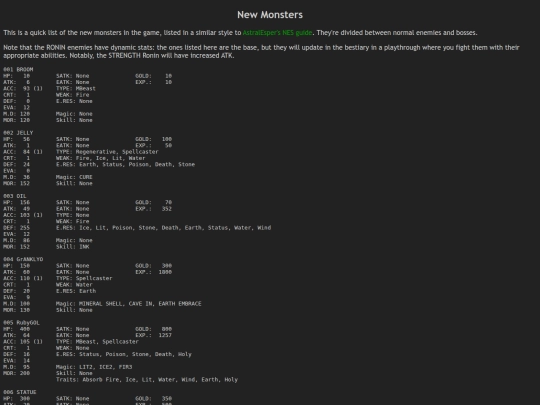Click JELLY's 'TYPE: Regenerative, Spellcaster' line
Viewport: 540px width, 405px height.
pyautogui.click(x=107, y=152)
